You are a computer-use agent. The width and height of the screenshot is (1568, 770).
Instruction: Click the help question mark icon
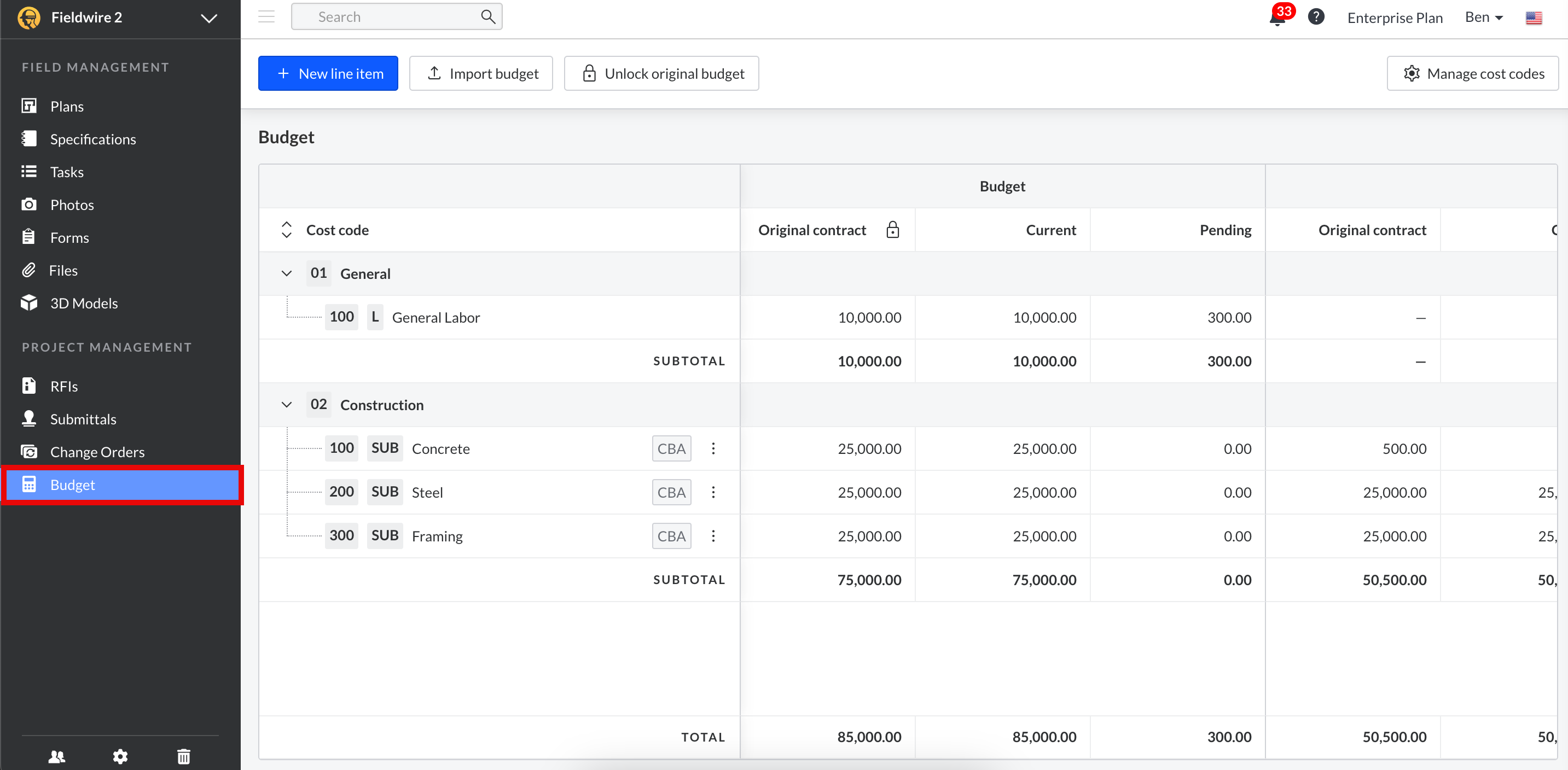coord(1316,17)
